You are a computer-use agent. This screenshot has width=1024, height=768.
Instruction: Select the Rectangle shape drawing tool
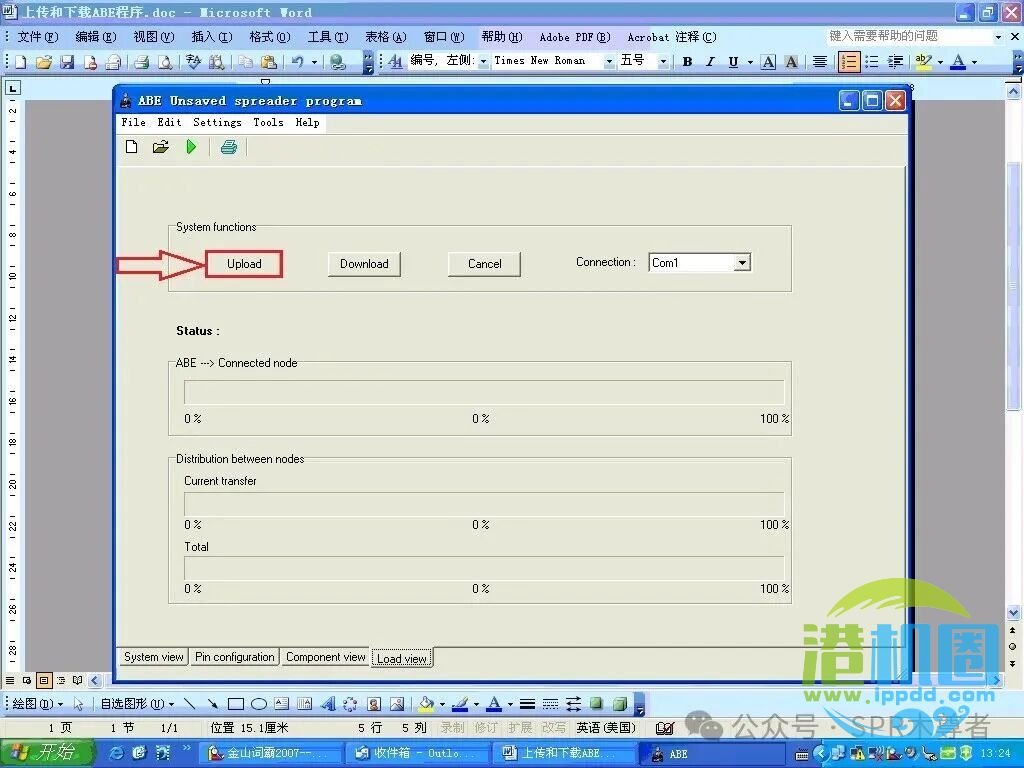point(236,704)
